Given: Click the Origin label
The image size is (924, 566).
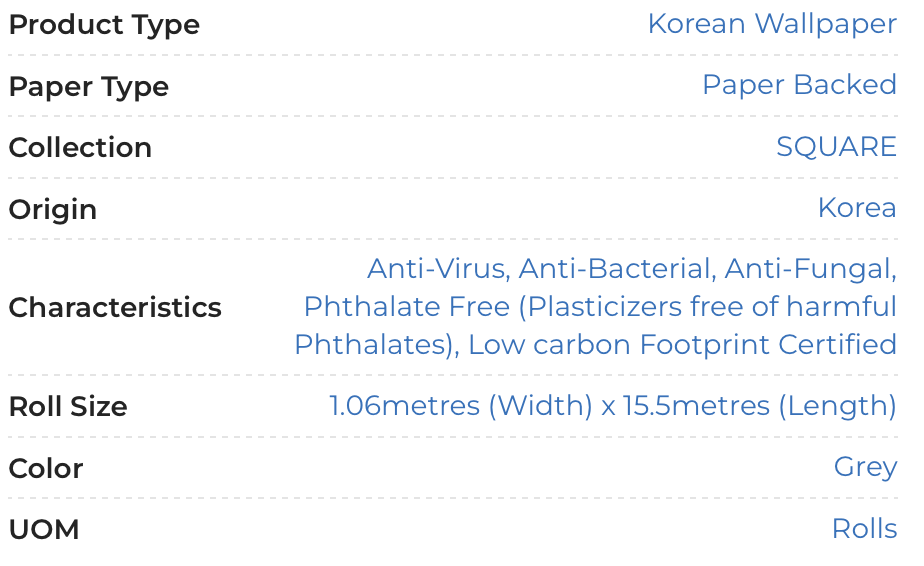Looking at the screenshot, I should coord(53,209).
